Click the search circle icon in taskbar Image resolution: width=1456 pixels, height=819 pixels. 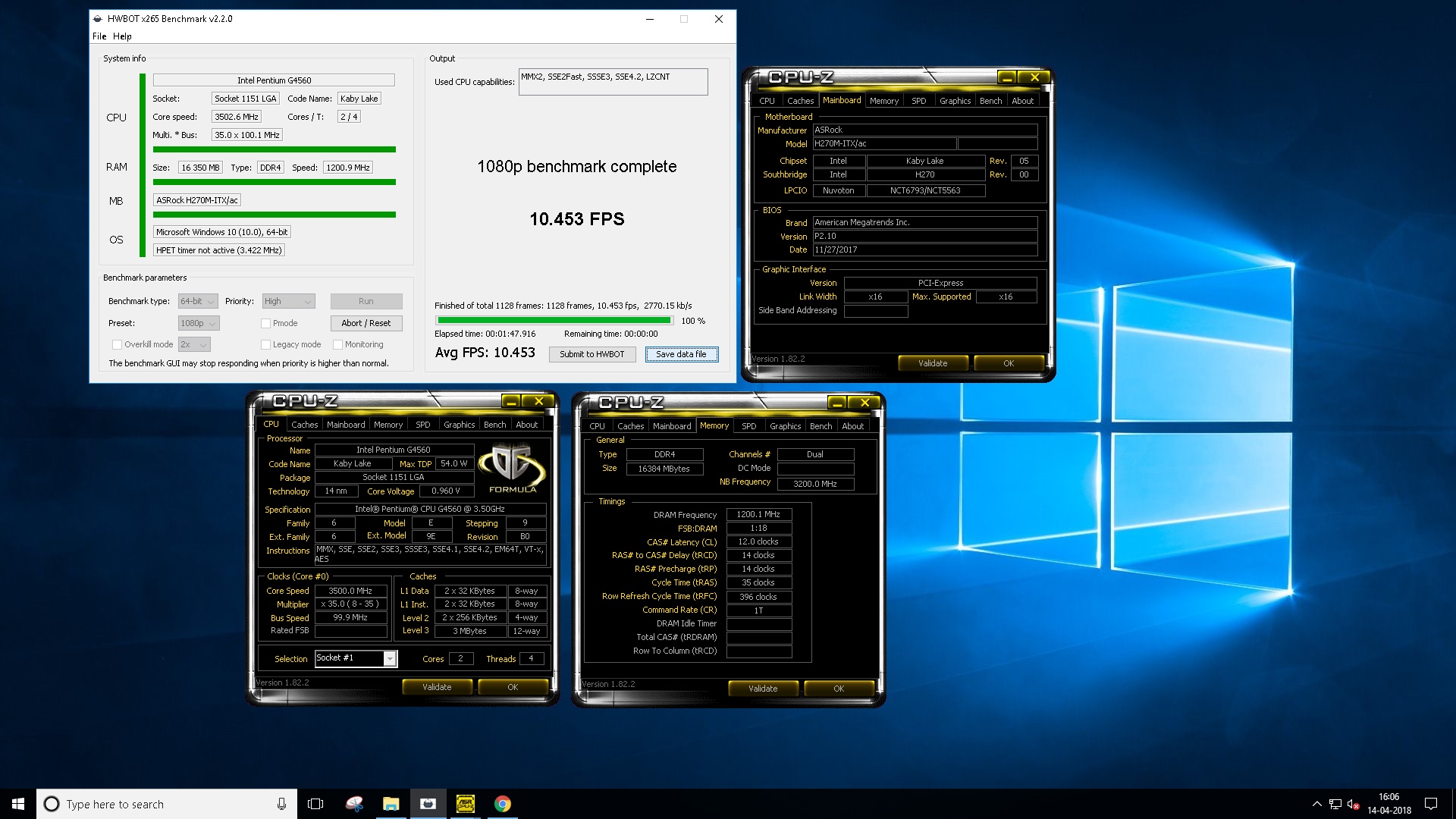point(52,804)
